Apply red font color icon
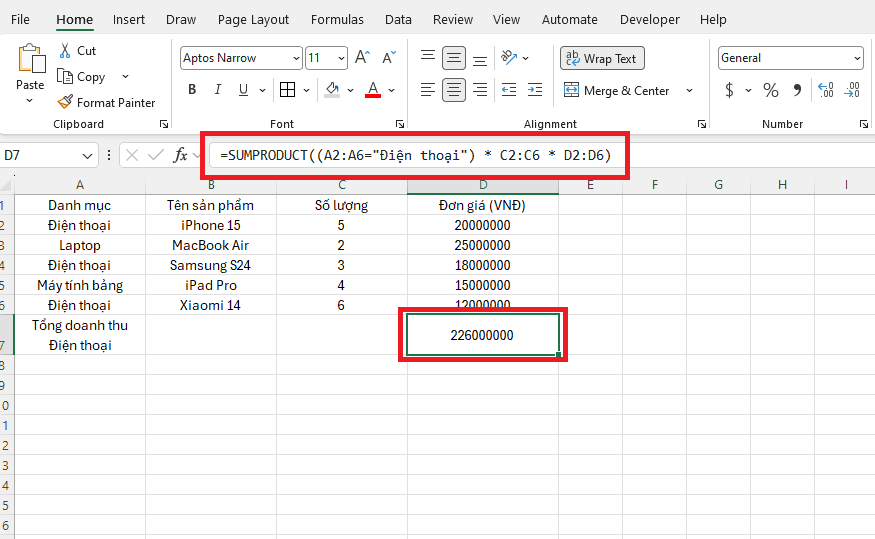875x539 pixels. tap(373, 90)
